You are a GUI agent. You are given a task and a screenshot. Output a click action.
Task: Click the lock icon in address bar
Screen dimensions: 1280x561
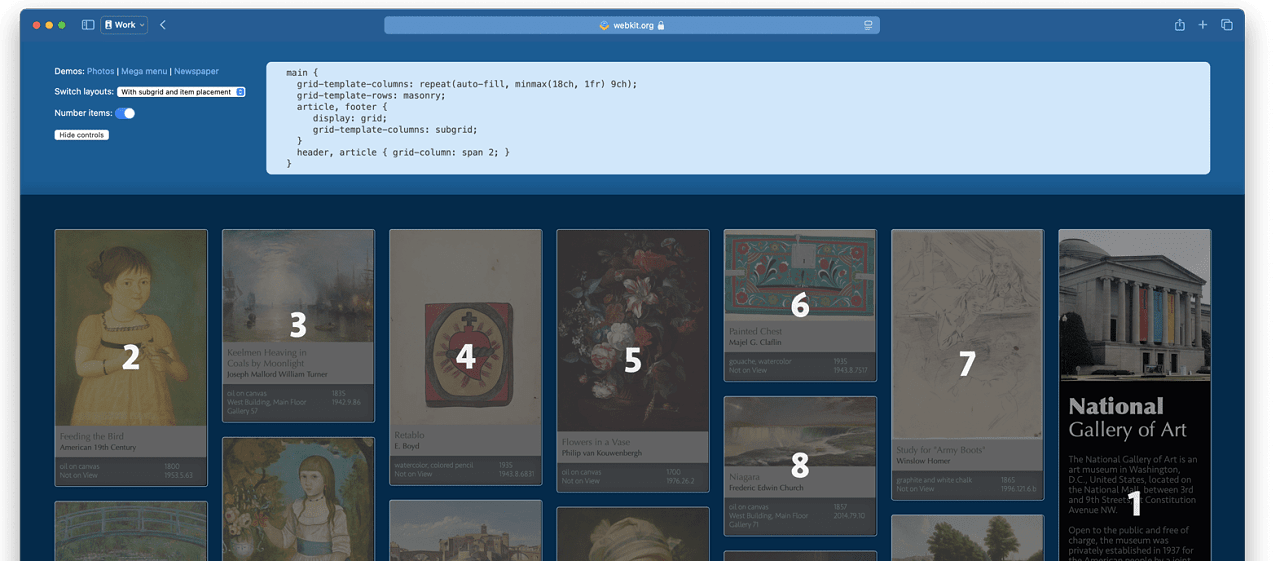[x=661, y=25]
